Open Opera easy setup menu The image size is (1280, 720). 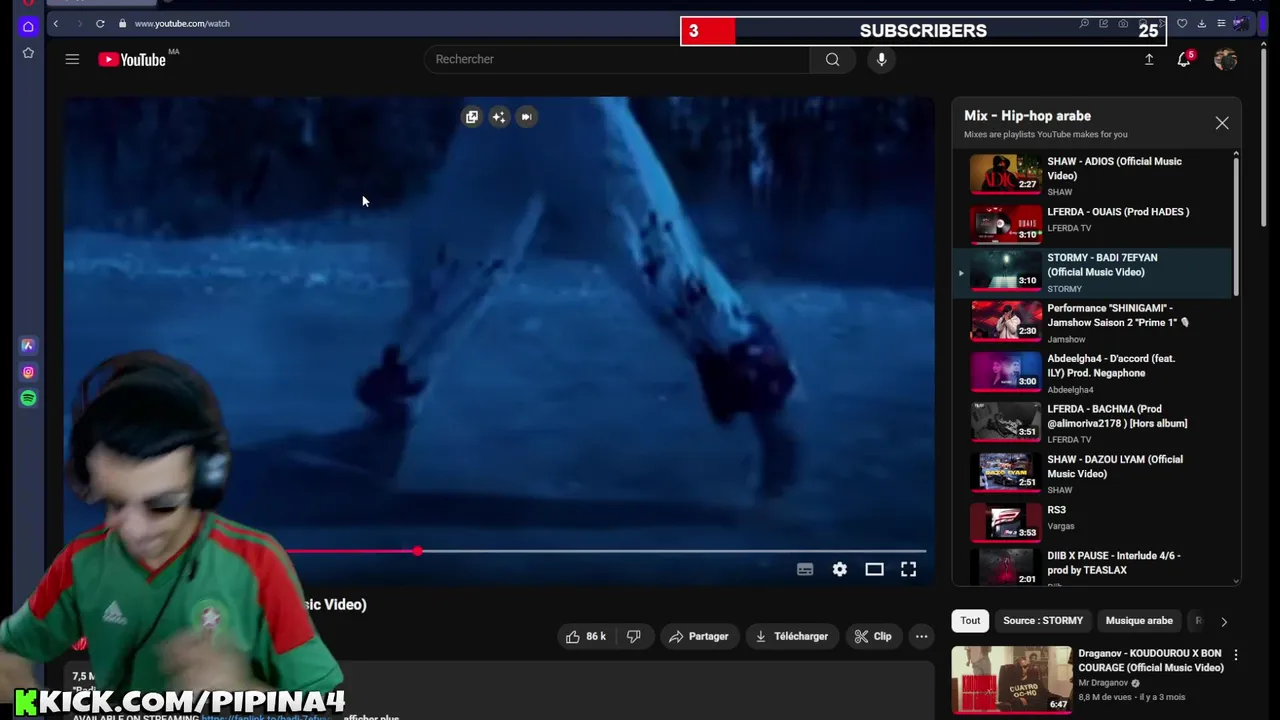click(x=1220, y=23)
